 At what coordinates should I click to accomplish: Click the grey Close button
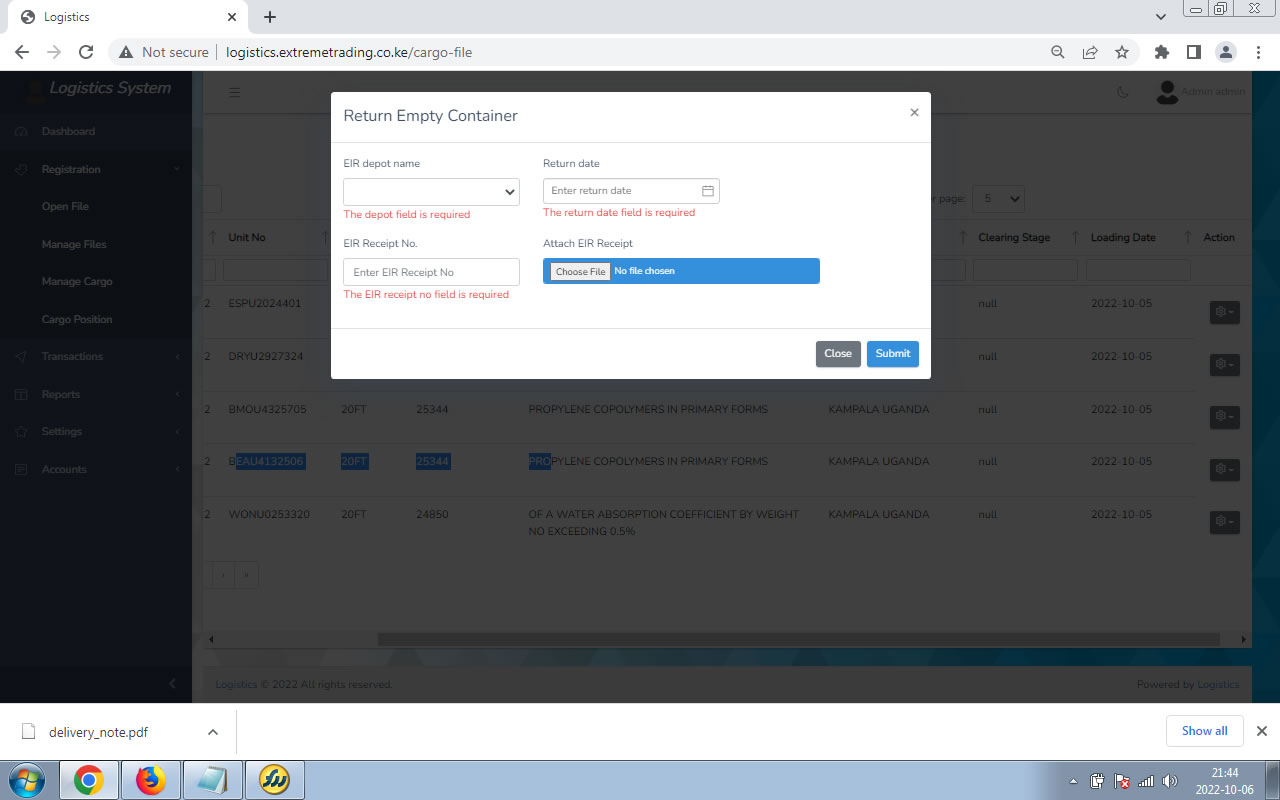(x=838, y=354)
